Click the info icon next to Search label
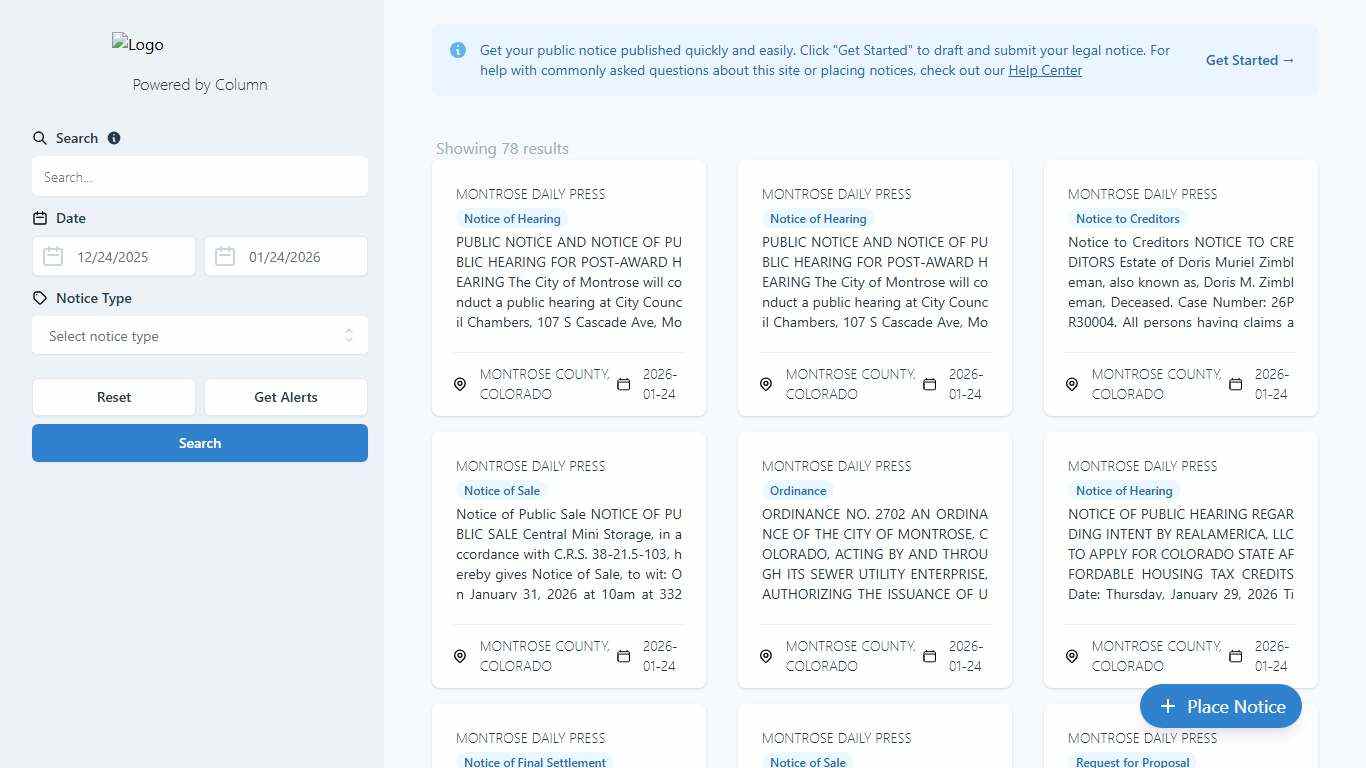The image size is (1366, 768). click(114, 138)
